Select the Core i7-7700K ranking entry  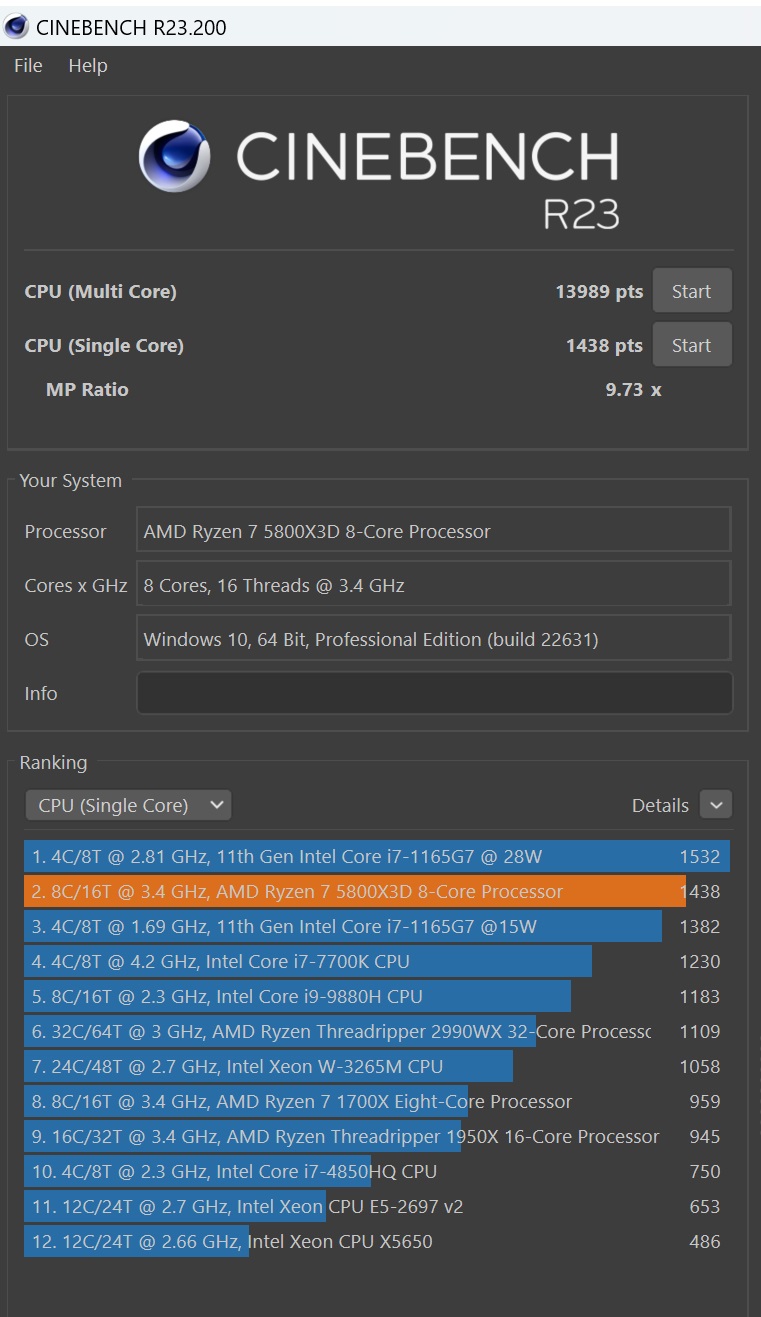click(377, 962)
